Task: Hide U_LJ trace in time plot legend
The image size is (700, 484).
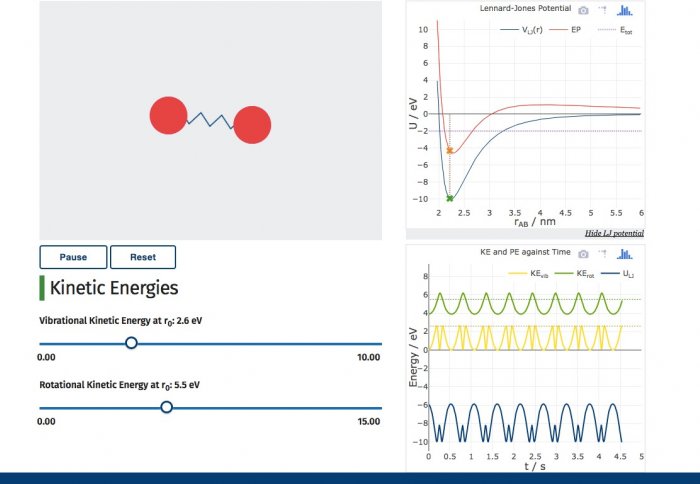Action: coord(619,272)
